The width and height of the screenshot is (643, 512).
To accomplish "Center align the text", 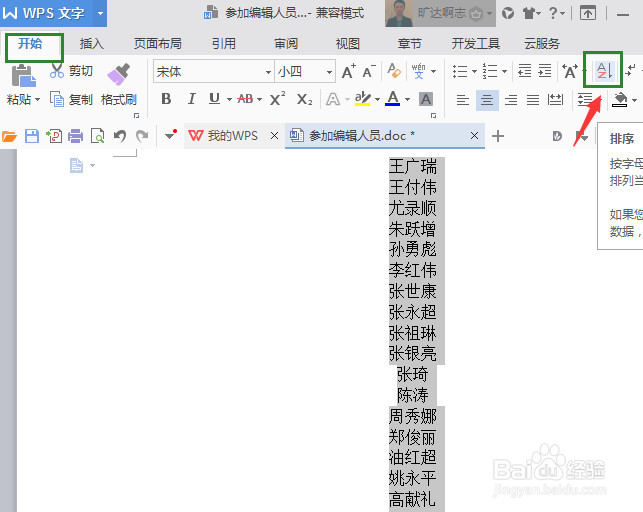I will (x=487, y=100).
